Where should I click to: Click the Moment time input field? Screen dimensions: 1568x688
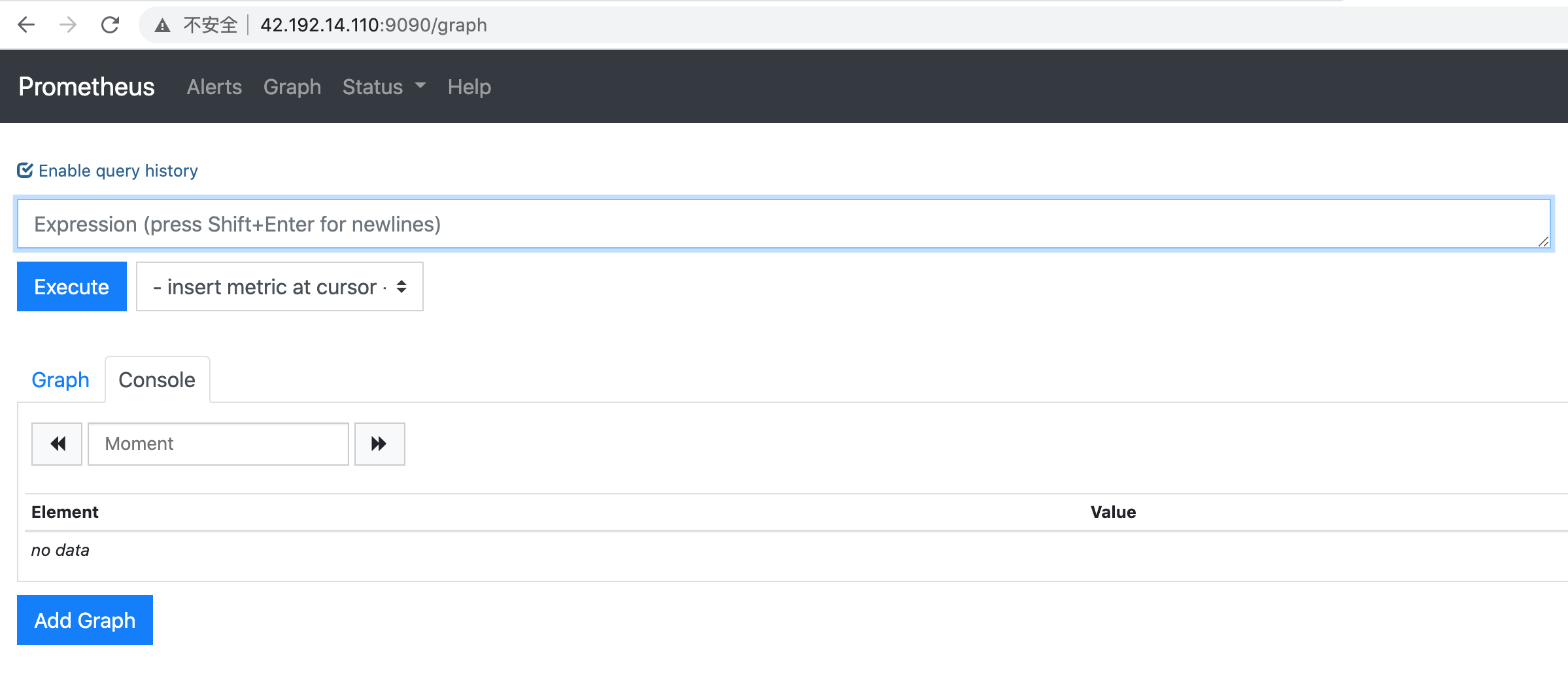click(218, 444)
